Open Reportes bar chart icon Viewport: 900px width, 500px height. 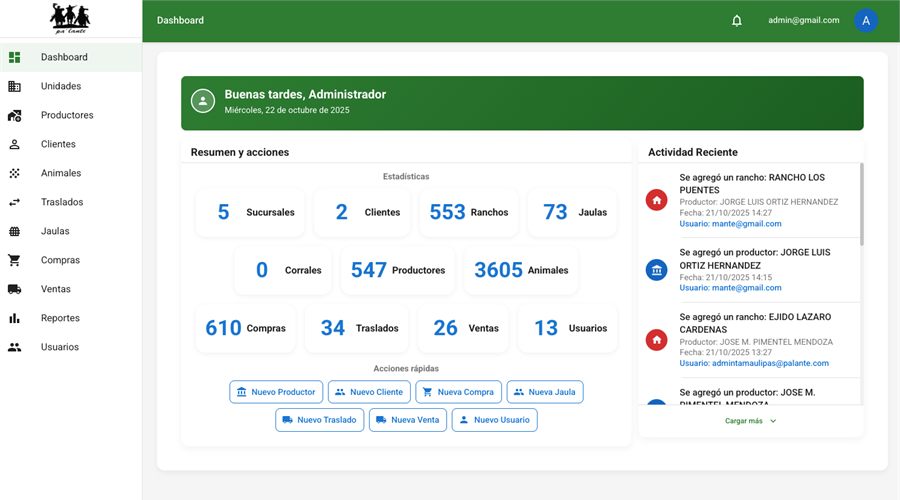coord(14,318)
